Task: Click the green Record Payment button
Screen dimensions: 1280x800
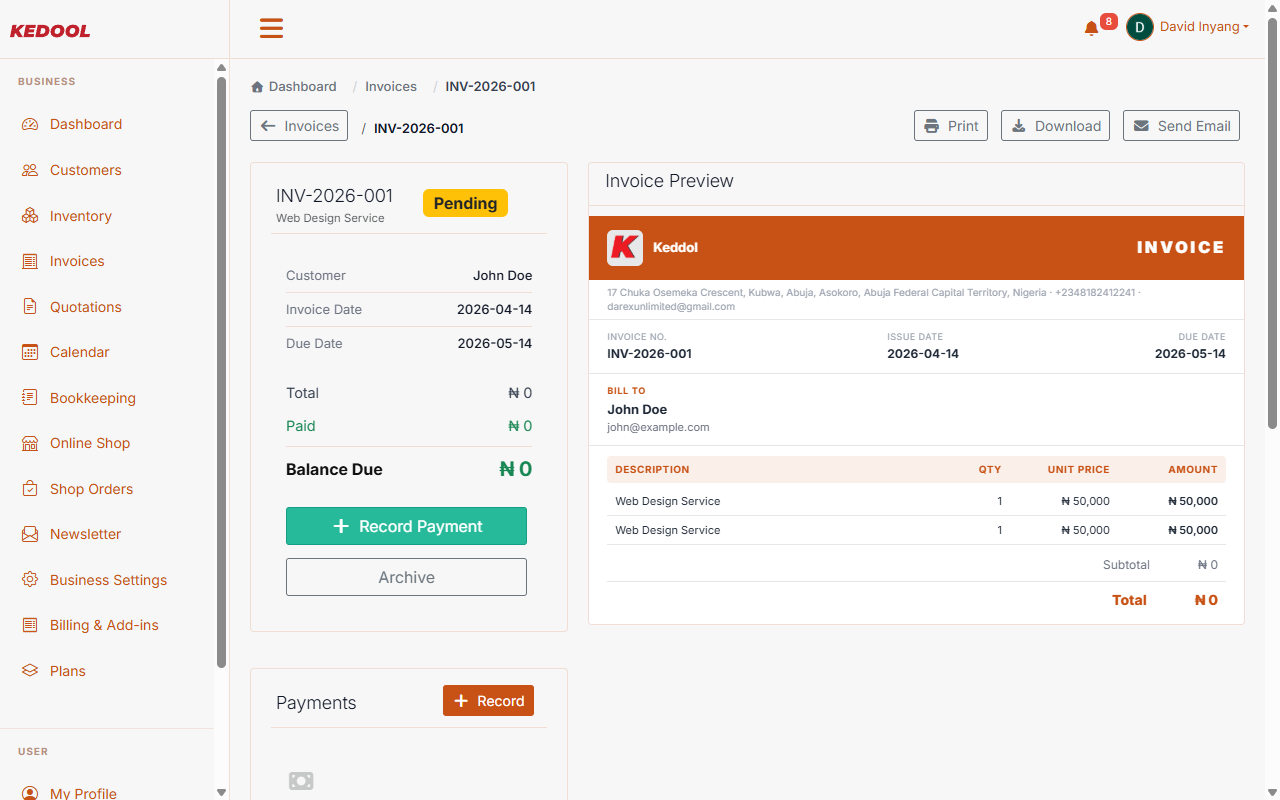Action: click(x=406, y=526)
